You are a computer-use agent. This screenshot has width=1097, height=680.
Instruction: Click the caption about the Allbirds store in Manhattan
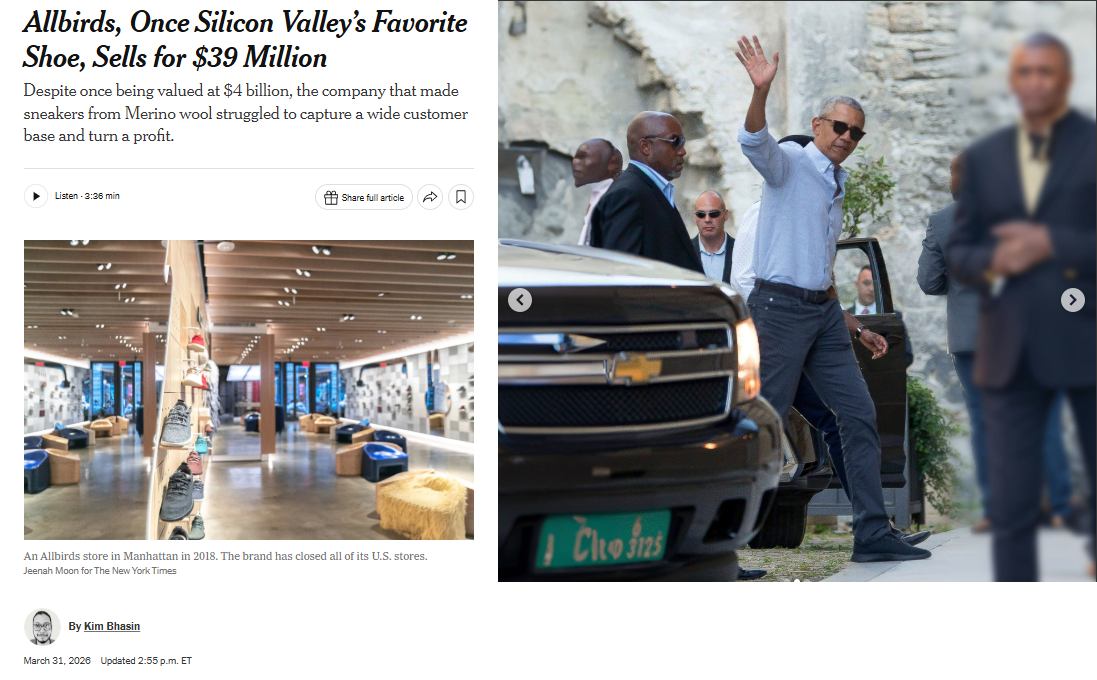pos(225,556)
